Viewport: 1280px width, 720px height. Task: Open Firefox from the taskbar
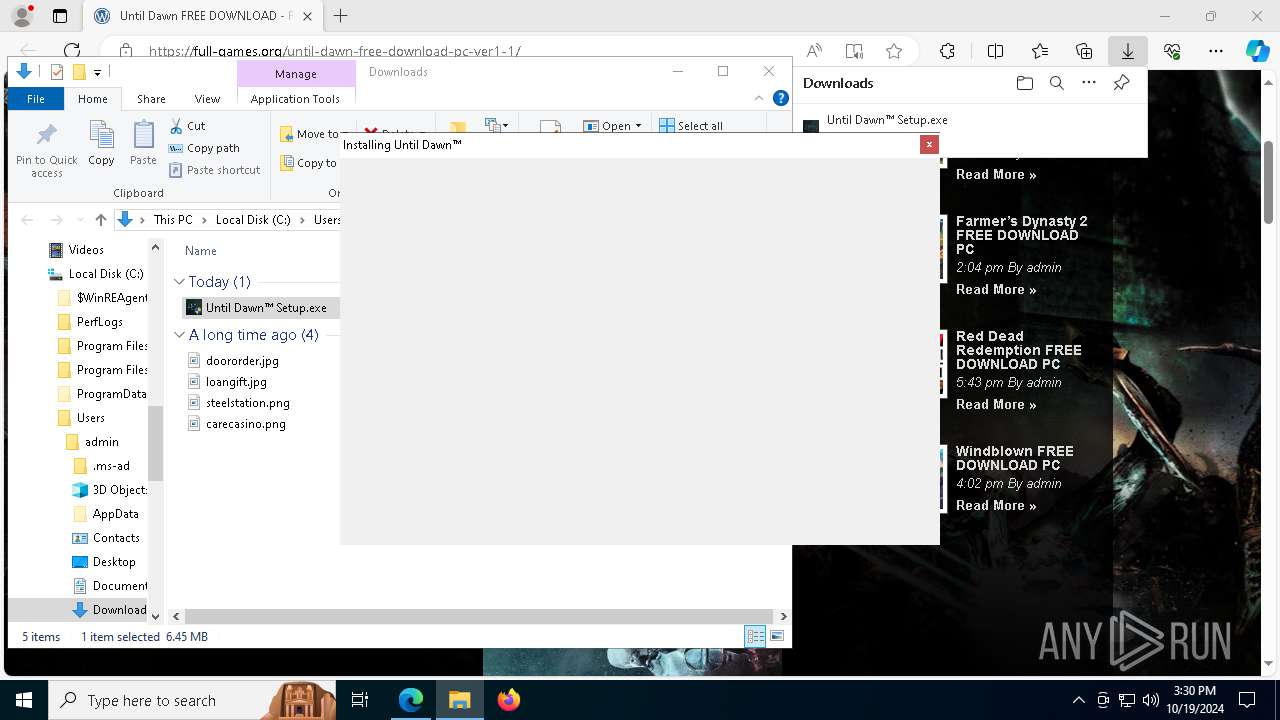pyautogui.click(x=508, y=700)
